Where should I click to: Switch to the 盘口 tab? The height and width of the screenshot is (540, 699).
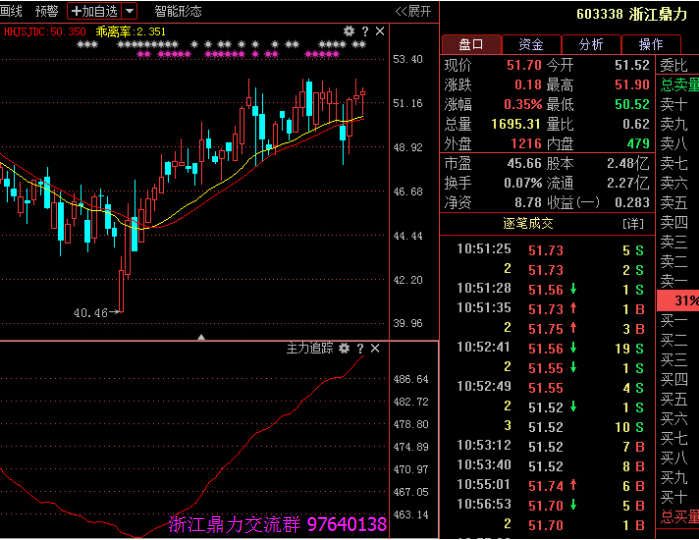471,44
